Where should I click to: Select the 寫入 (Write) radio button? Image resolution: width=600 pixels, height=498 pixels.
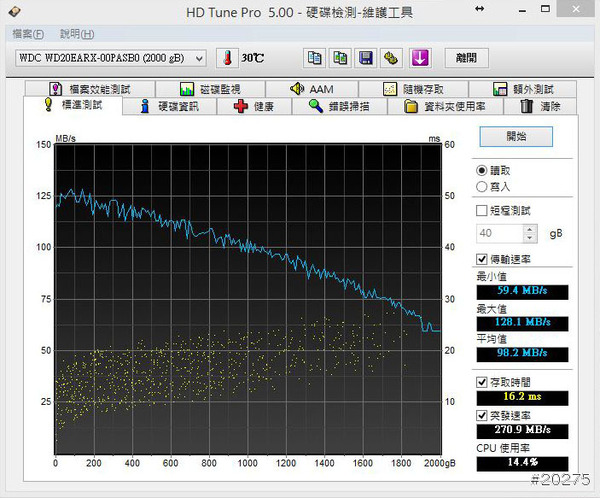483,186
